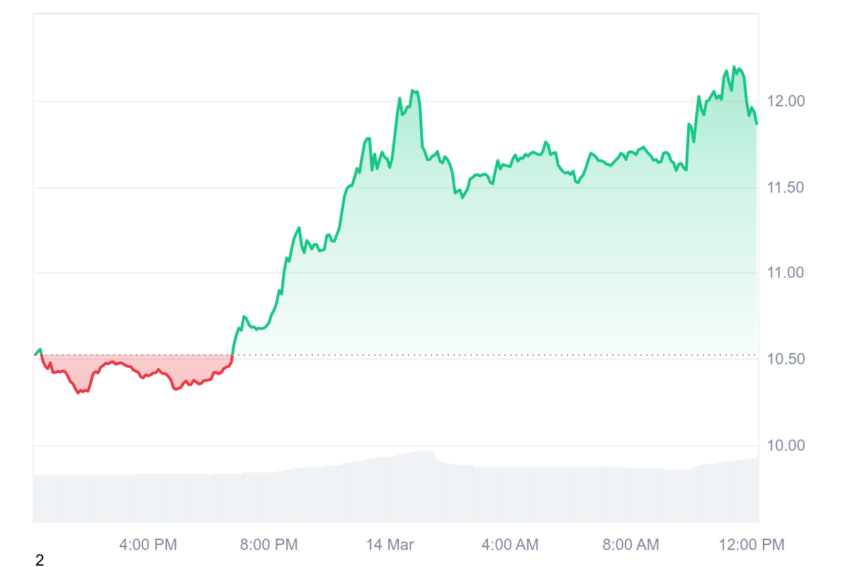The image size is (850, 567).
Task: Click the lowest dip in the red line
Action: (79, 392)
